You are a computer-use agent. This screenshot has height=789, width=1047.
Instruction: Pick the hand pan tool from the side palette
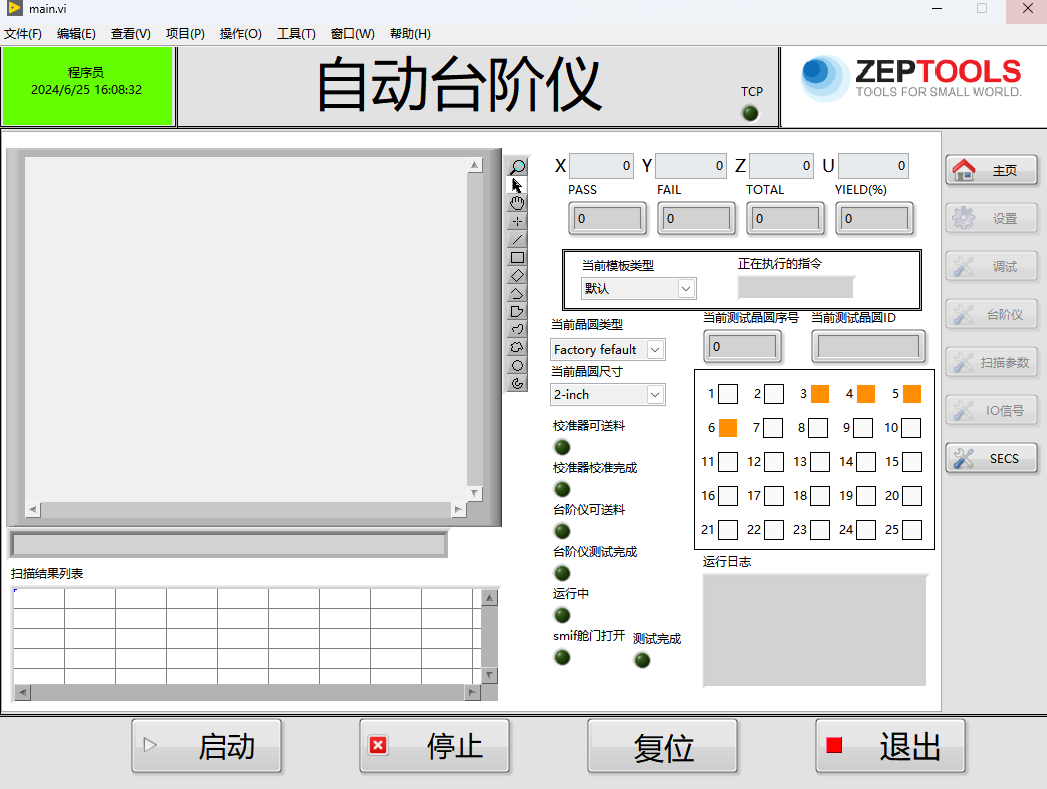(516, 203)
